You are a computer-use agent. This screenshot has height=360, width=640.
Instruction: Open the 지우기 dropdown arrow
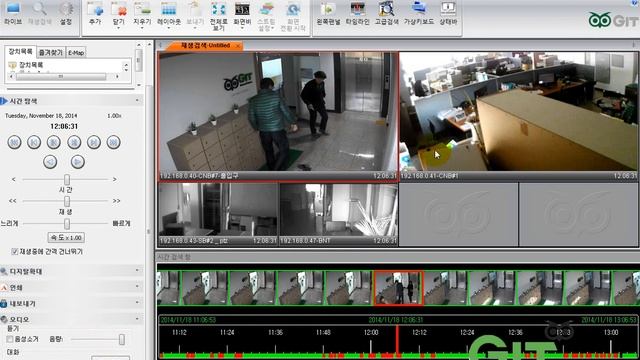tap(142, 29)
